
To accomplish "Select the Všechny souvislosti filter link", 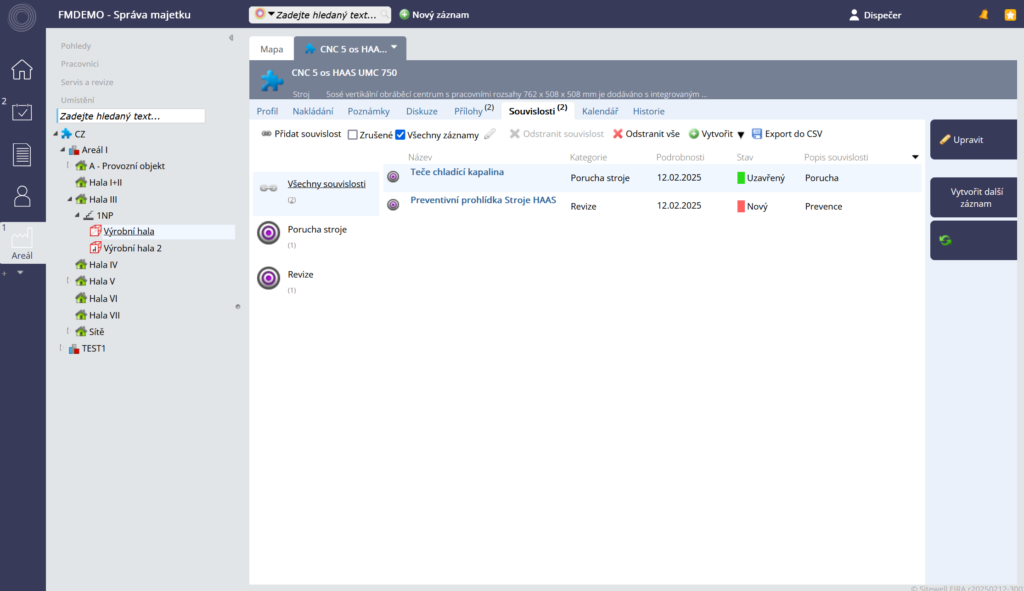I will coord(326,184).
